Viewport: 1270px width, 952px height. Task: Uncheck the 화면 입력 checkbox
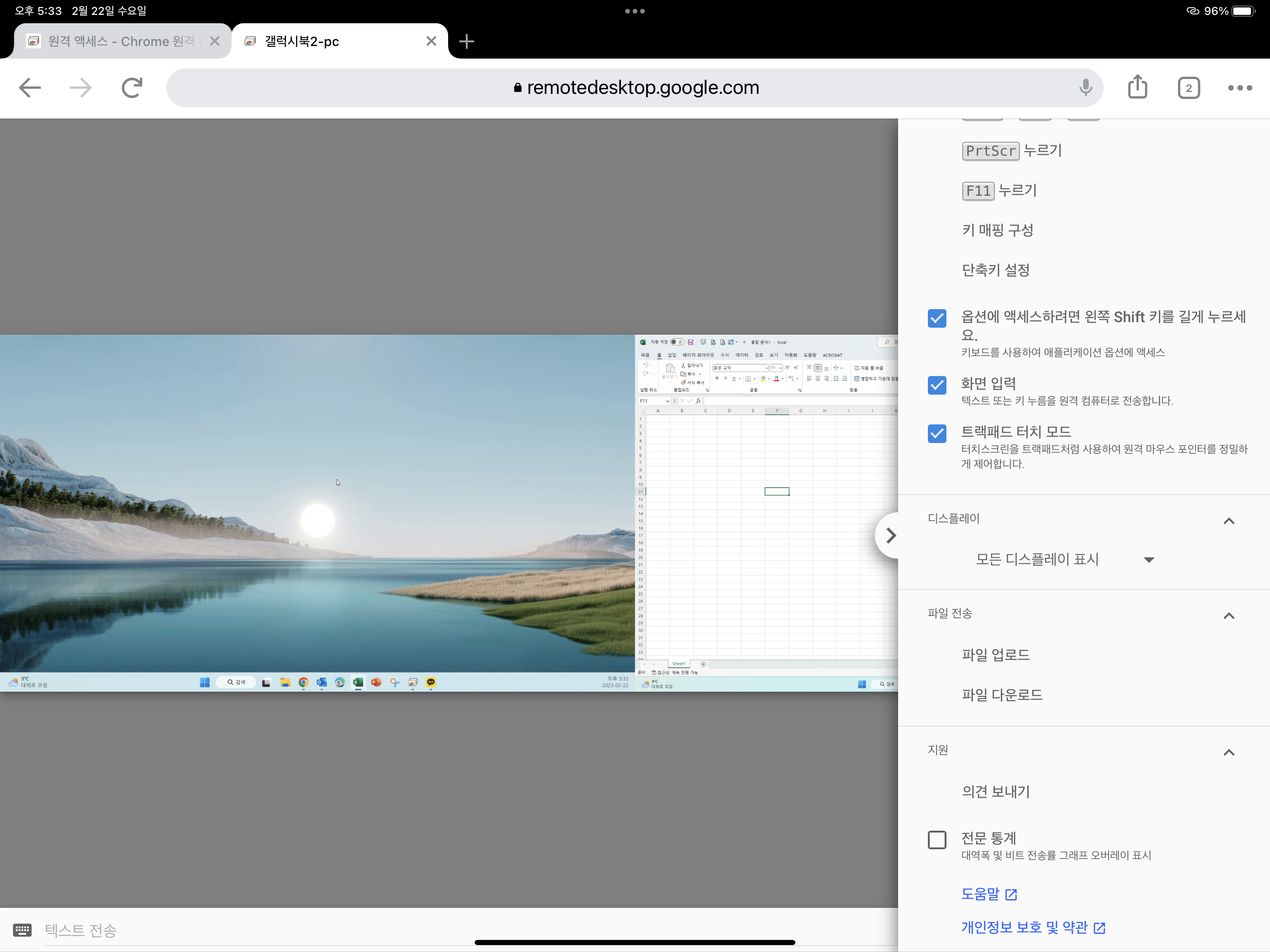pos(936,385)
